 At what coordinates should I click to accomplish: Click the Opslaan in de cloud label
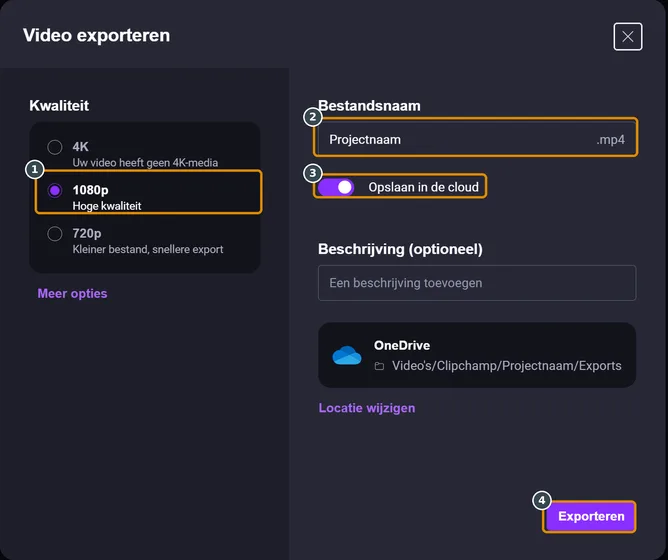(423, 187)
